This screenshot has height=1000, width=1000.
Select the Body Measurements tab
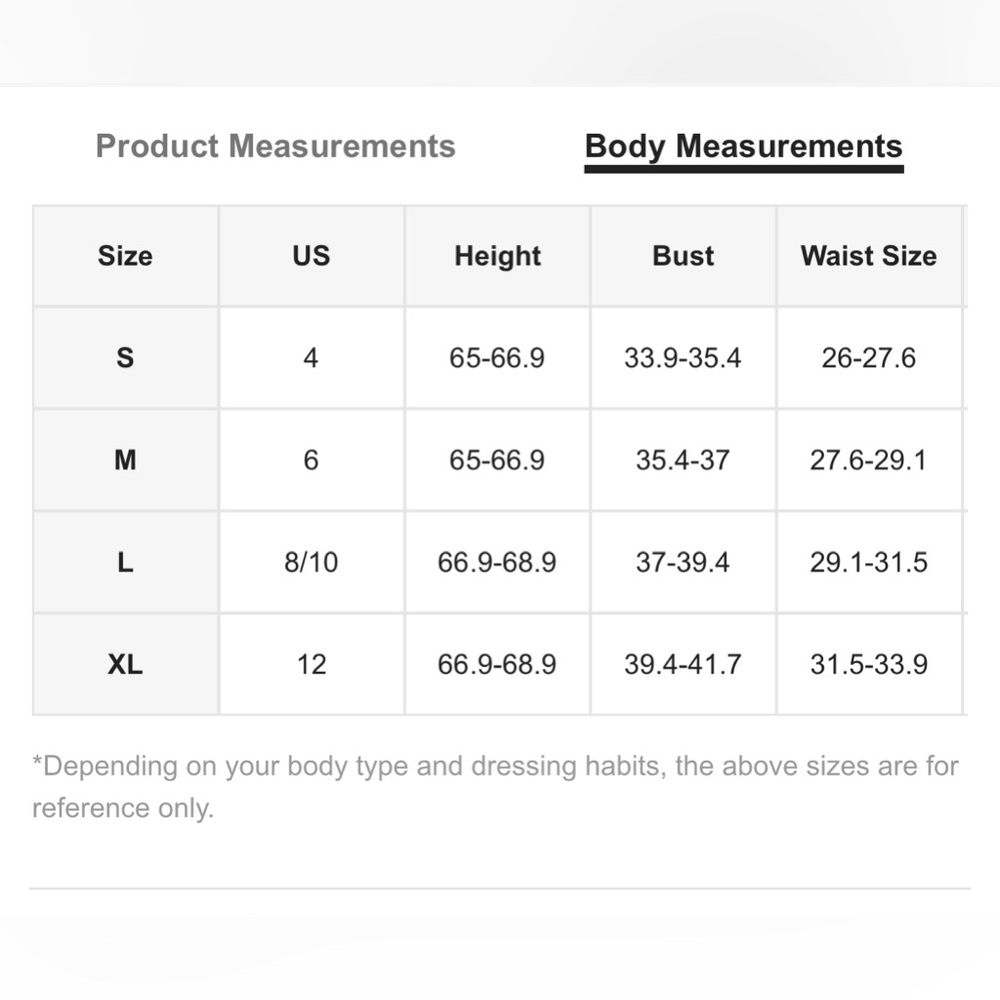point(743,146)
